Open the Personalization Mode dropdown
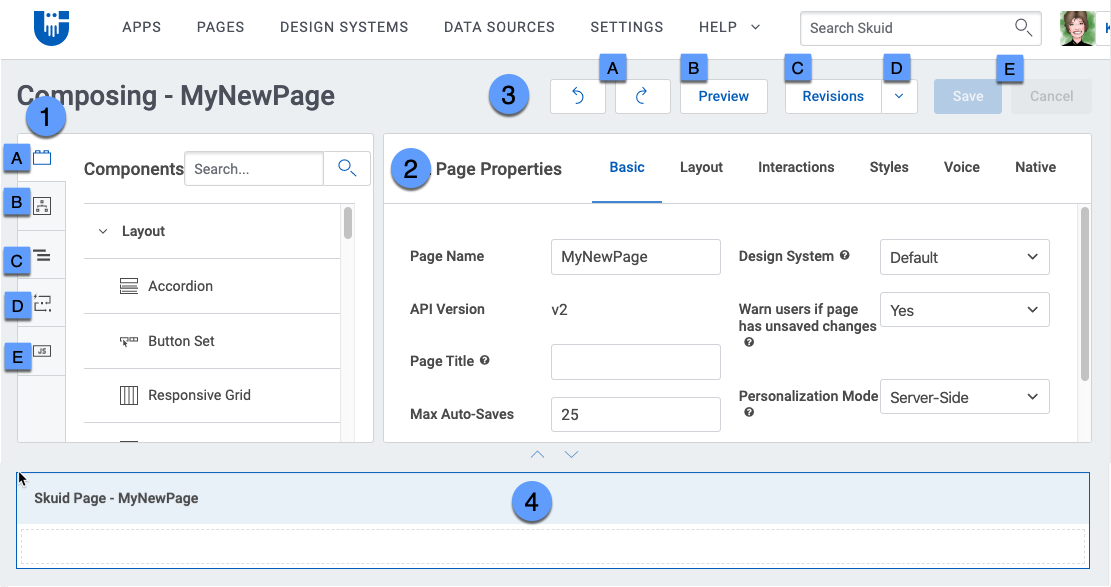This screenshot has width=1111, height=587. 964,397
